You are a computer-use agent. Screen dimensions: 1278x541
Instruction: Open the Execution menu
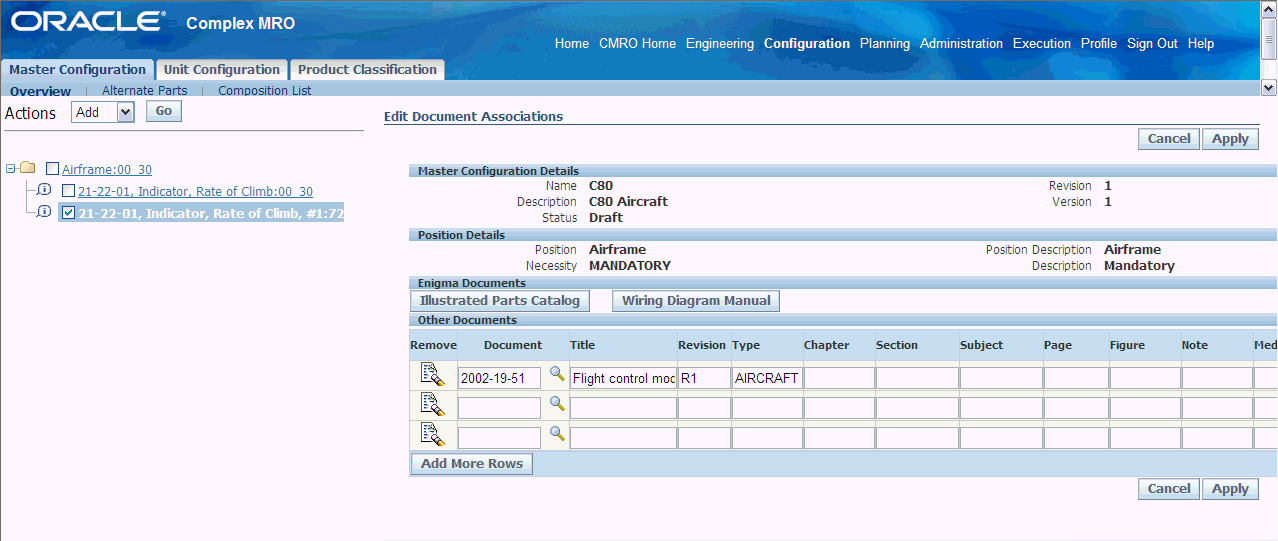pos(1042,43)
